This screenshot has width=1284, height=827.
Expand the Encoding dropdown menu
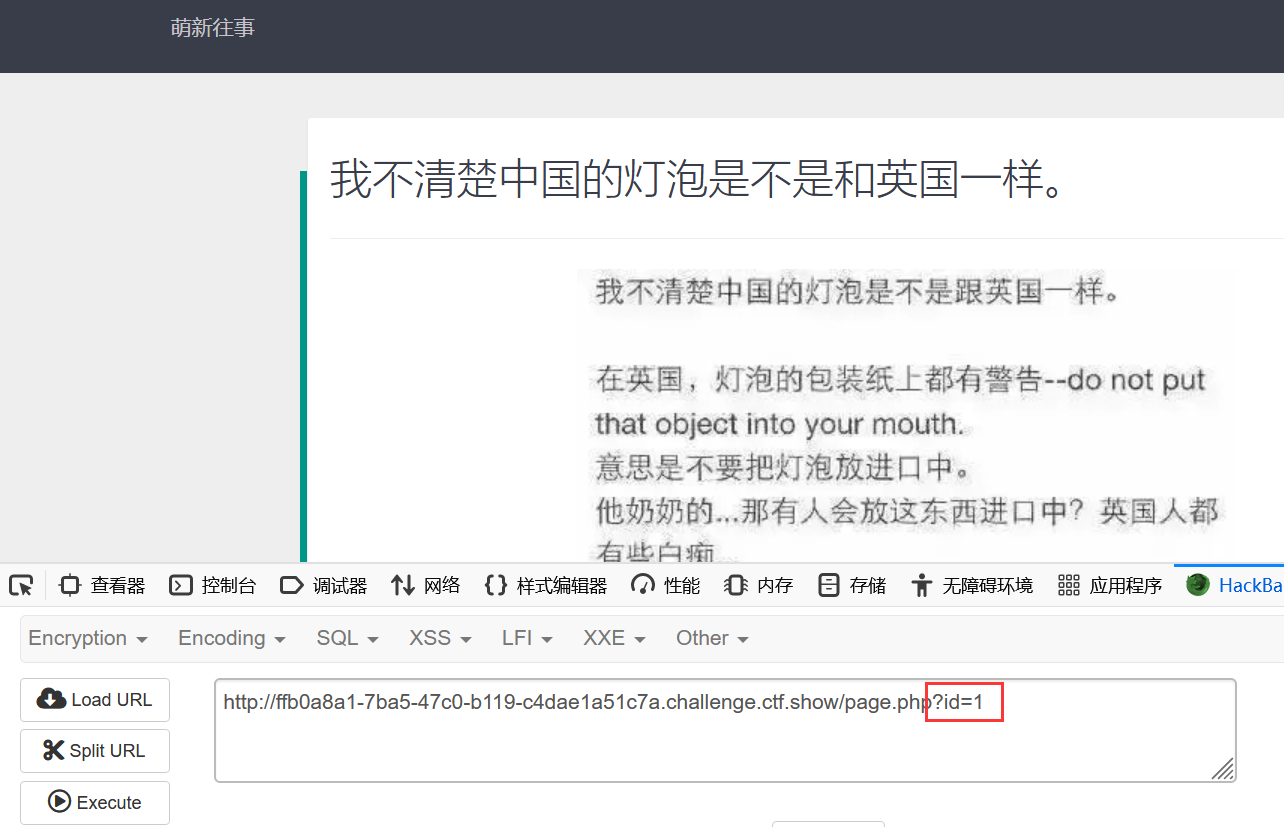(231, 638)
